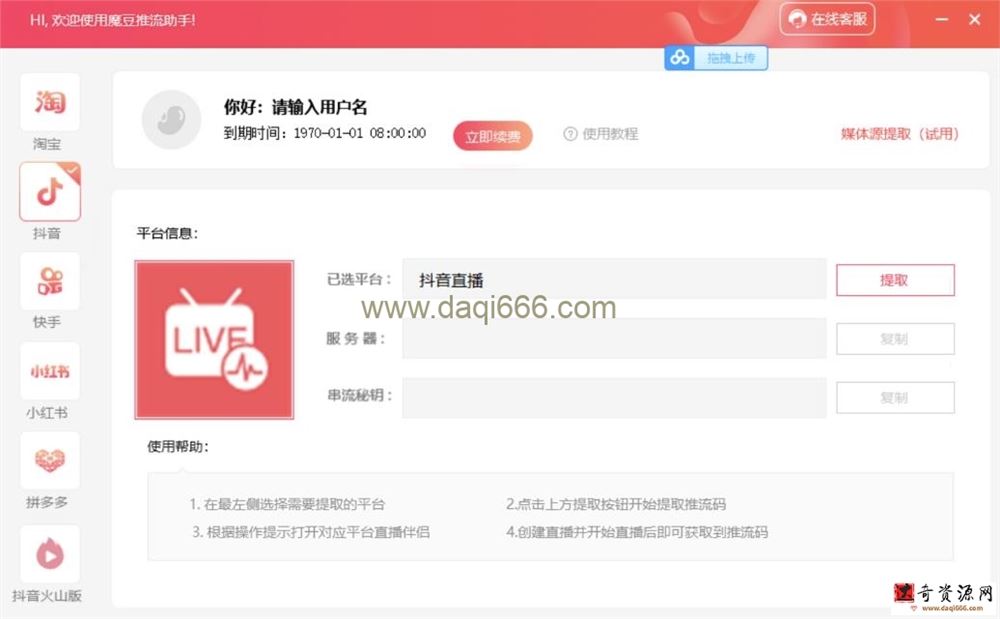Open the 使用教程 tutorial link
This screenshot has width=1000, height=619.
coord(610,134)
